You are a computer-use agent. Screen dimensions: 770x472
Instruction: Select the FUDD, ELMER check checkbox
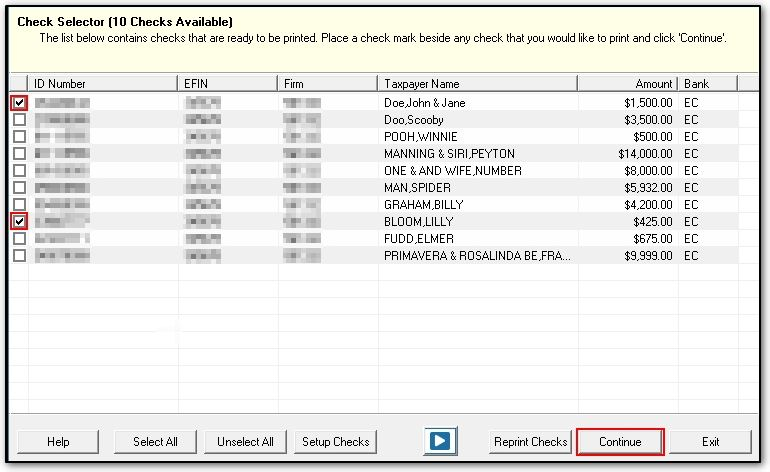19,239
